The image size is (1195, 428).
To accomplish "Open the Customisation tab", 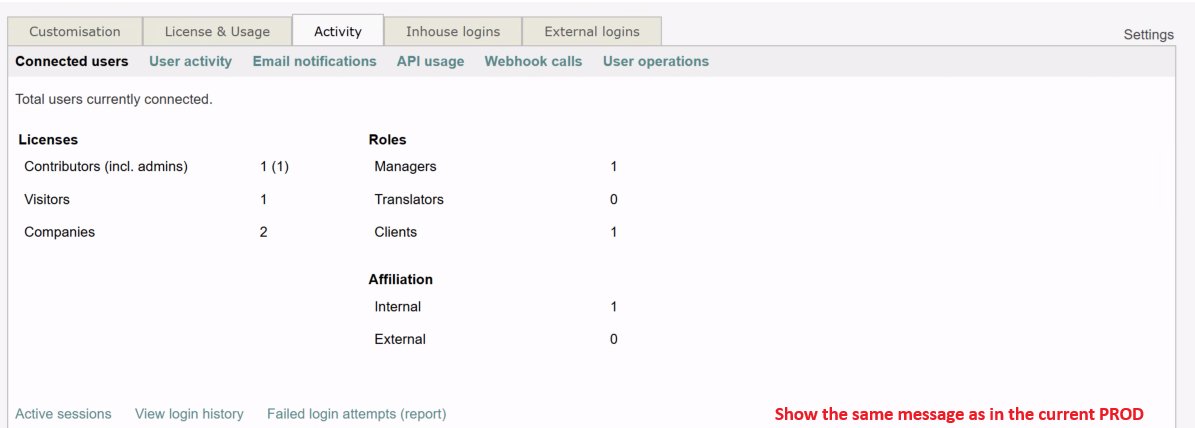I will pyautogui.click(x=75, y=31).
